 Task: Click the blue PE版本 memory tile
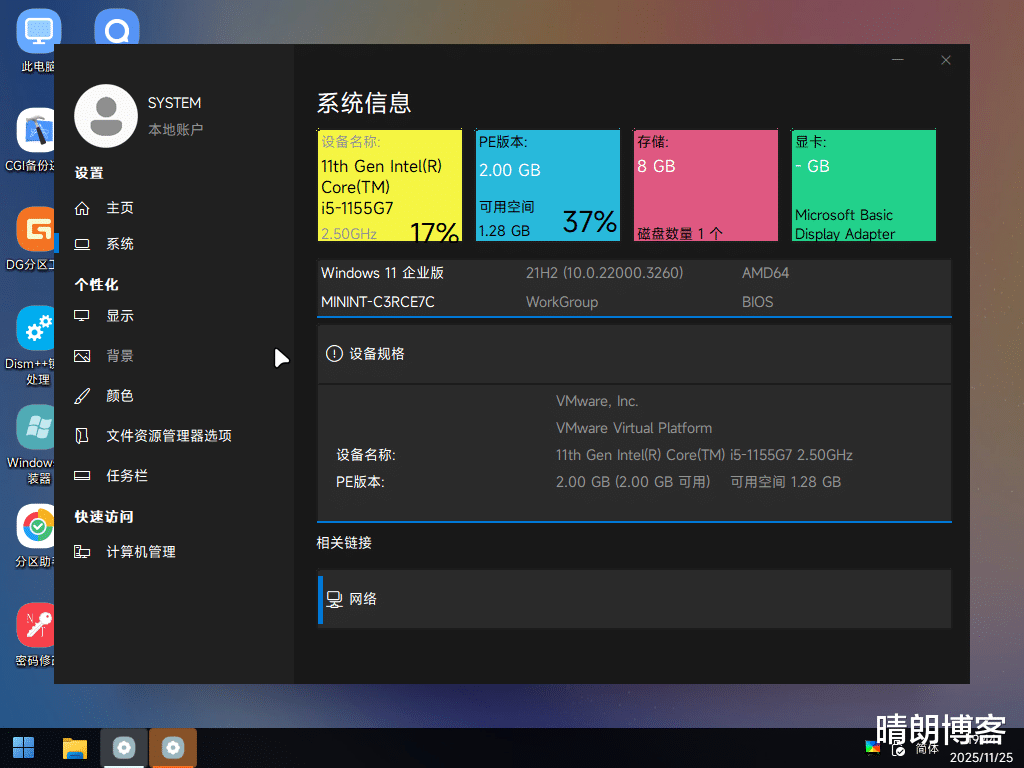coord(547,185)
